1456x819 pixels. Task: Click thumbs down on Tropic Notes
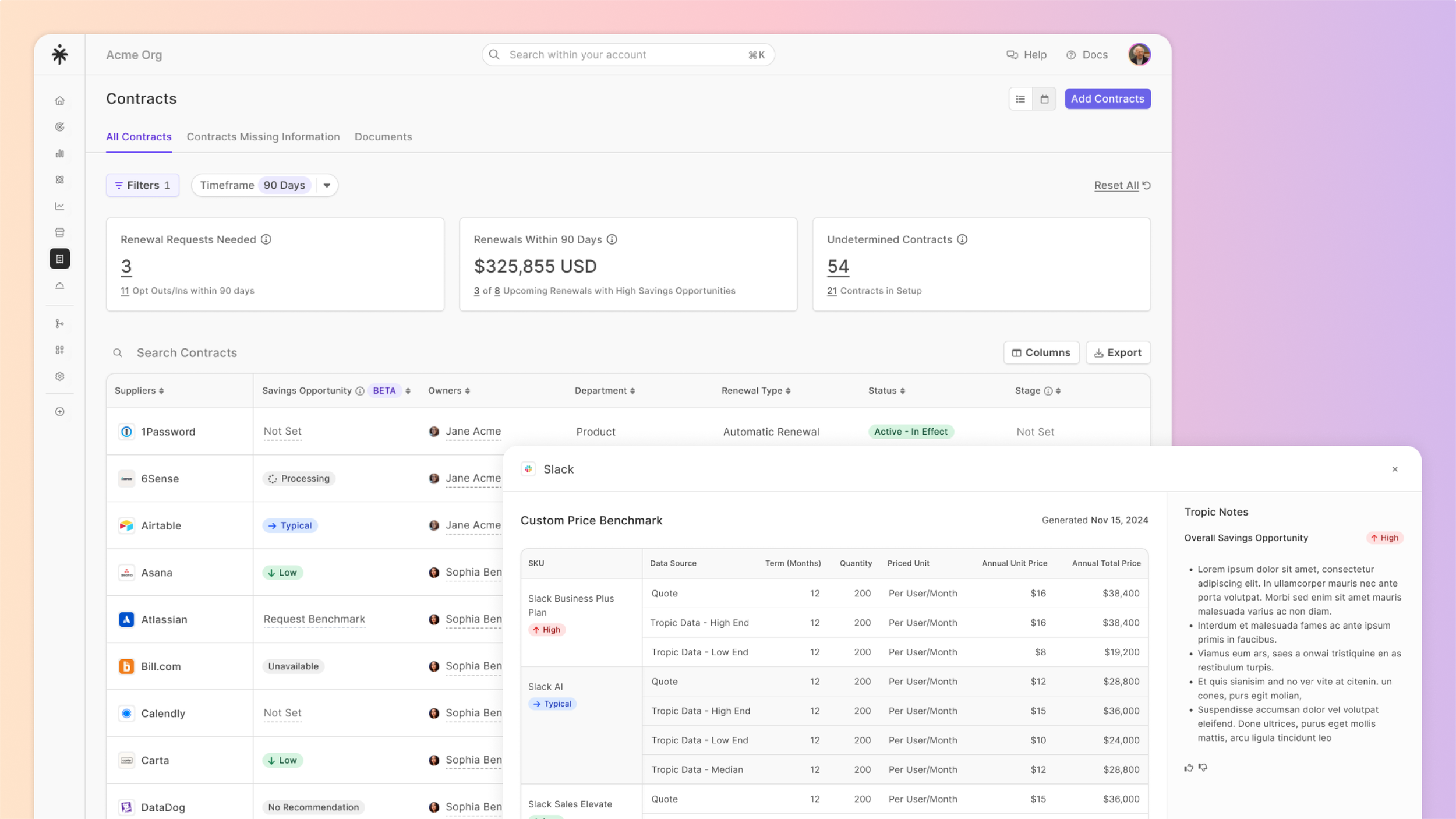point(1203,768)
